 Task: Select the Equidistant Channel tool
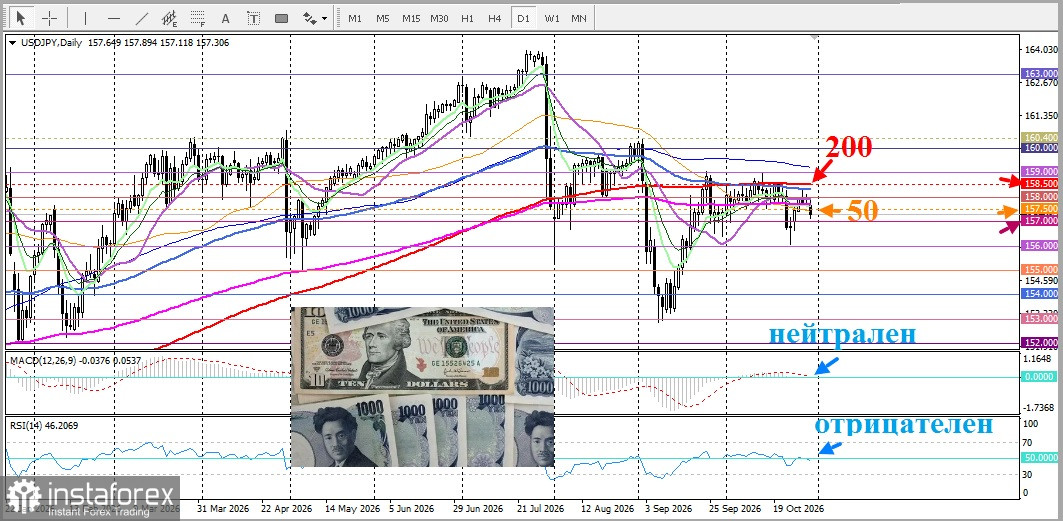[170, 18]
